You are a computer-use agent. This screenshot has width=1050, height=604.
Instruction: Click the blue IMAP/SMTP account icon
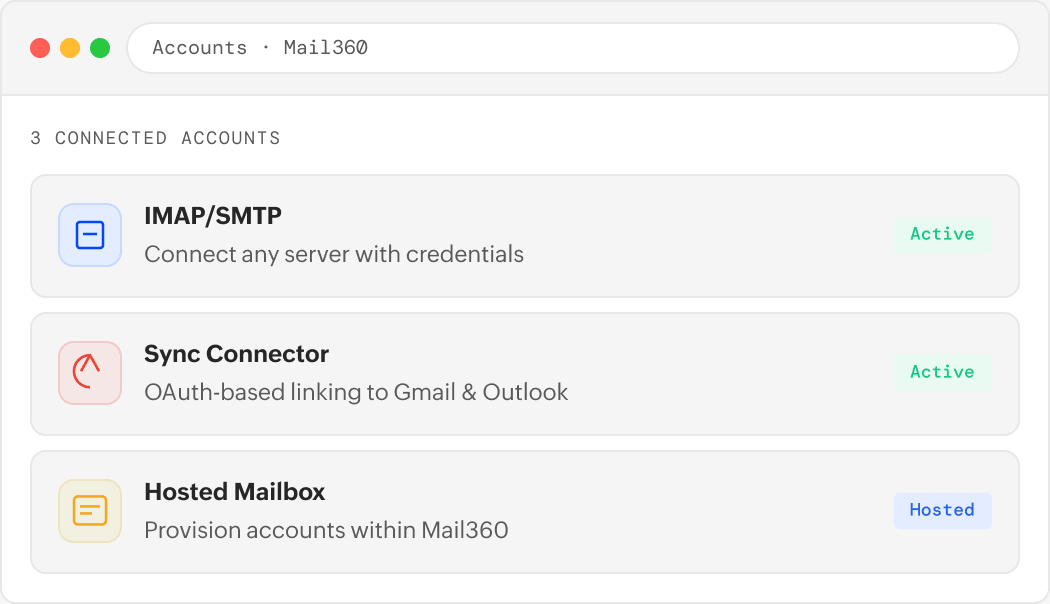[90, 235]
